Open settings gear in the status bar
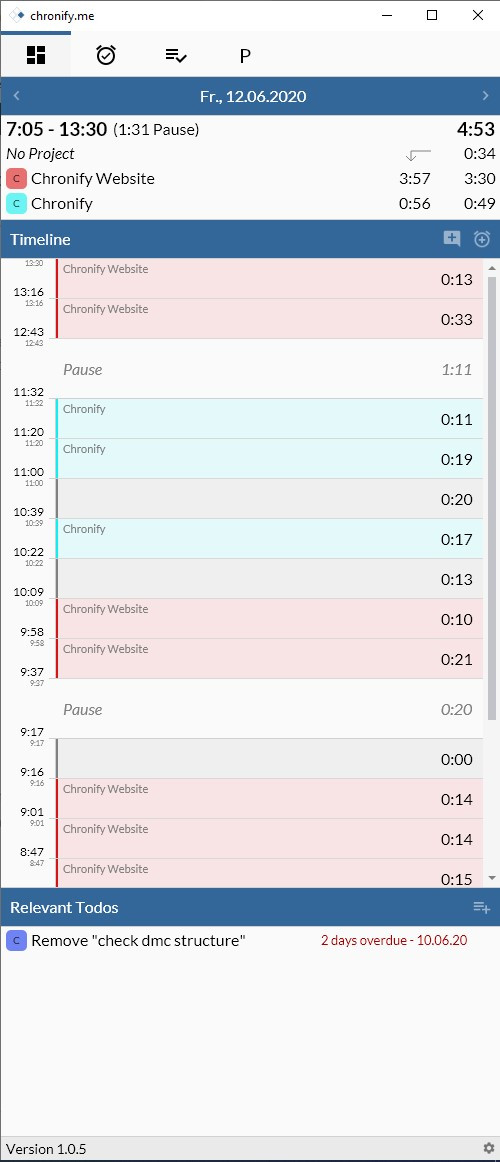 coord(488,1148)
